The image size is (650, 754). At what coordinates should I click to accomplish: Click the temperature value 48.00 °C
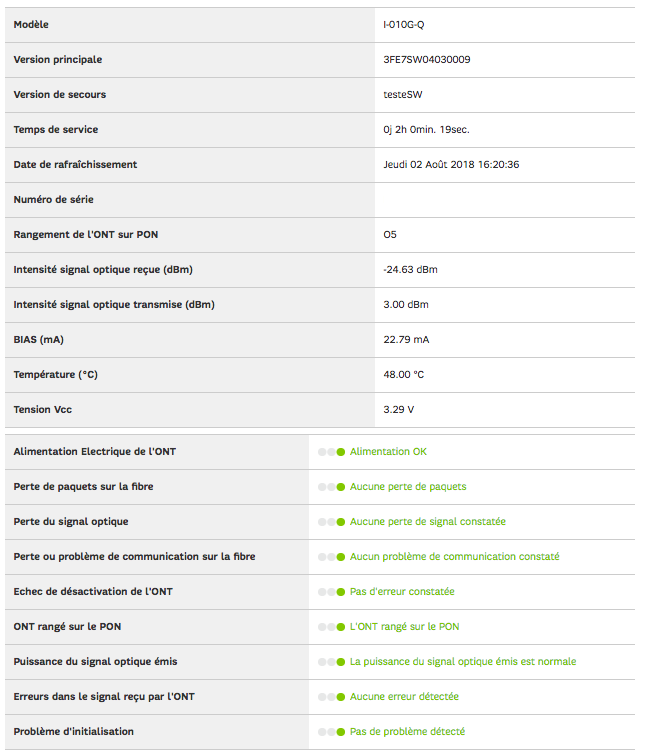click(x=404, y=375)
